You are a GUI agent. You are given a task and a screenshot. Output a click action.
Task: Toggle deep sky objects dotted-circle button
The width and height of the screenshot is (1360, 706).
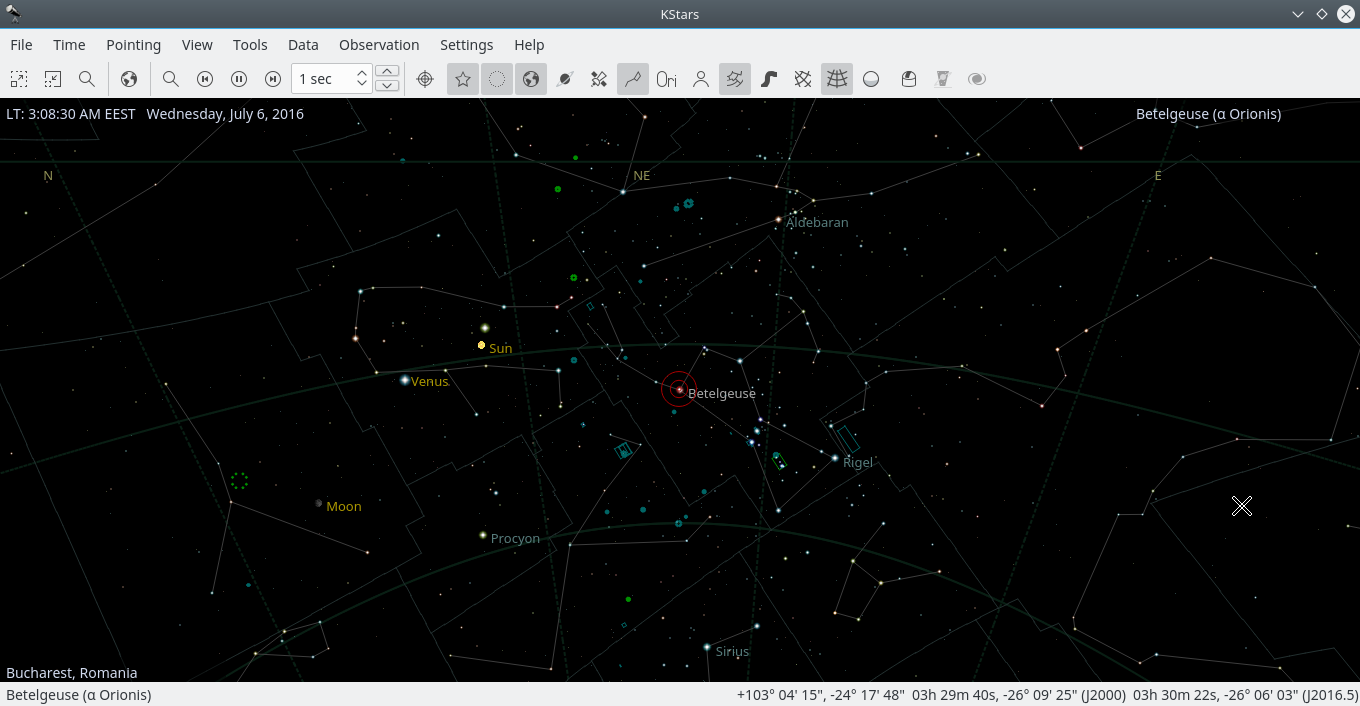(x=497, y=79)
